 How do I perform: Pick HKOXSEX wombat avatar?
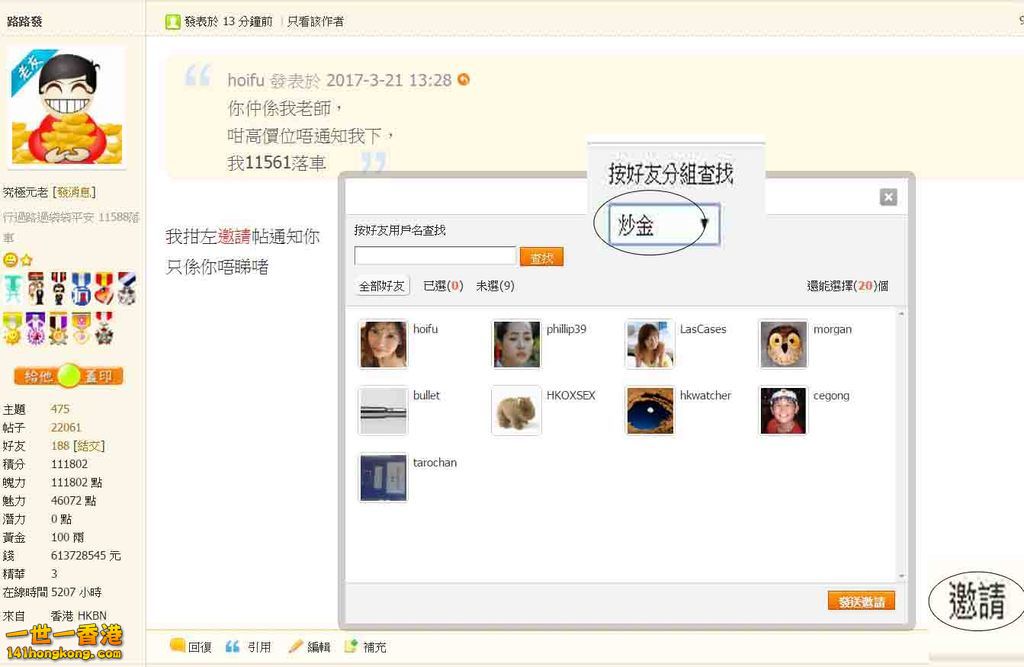click(x=516, y=410)
